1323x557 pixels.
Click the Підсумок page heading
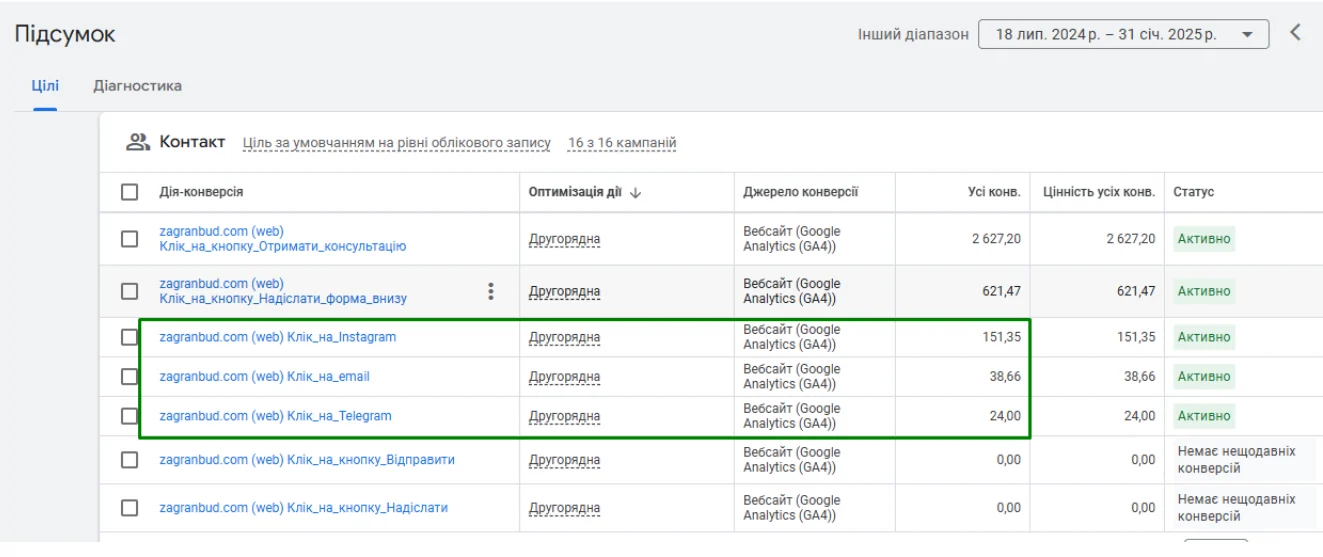pos(65,34)
